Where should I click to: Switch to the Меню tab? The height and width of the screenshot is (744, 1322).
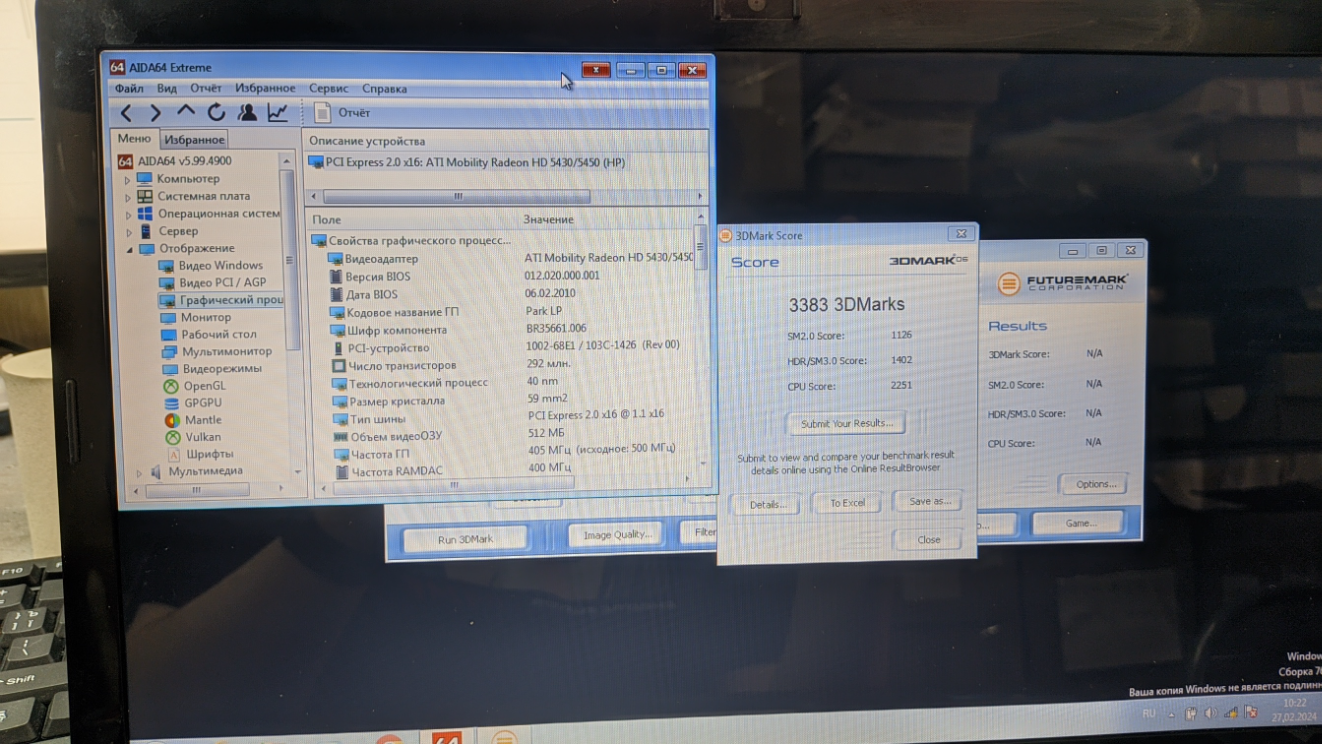(x=134, y=139)
